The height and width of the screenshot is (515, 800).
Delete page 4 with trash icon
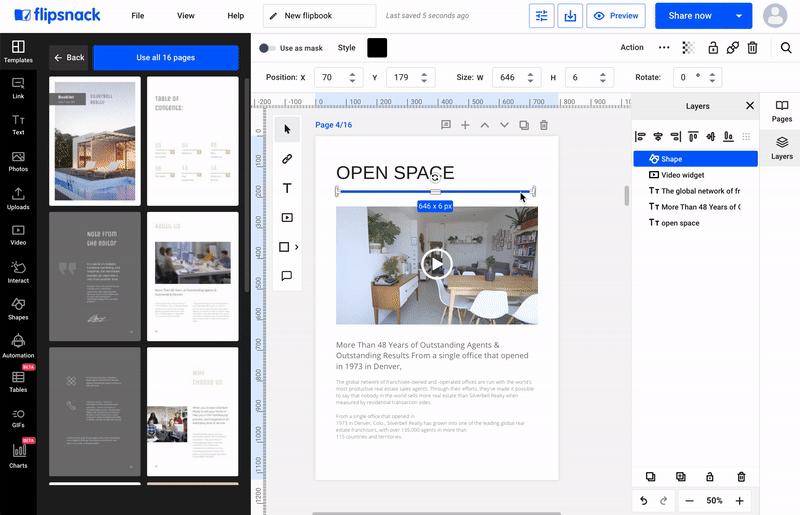pyautogui.click(x=544, y=125)
